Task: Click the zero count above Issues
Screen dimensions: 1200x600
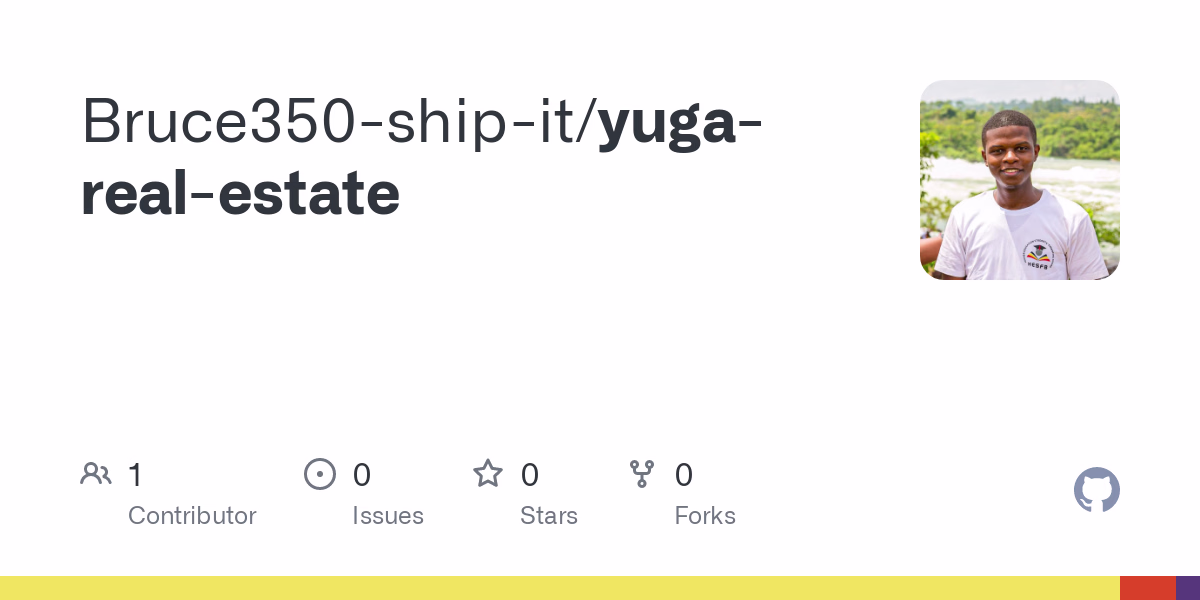Action: click(x=362, y=475)
